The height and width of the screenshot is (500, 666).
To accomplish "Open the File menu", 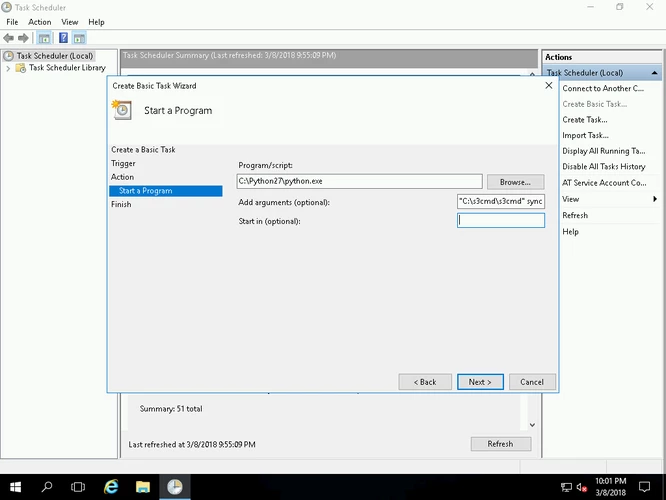I will [12, 22].
